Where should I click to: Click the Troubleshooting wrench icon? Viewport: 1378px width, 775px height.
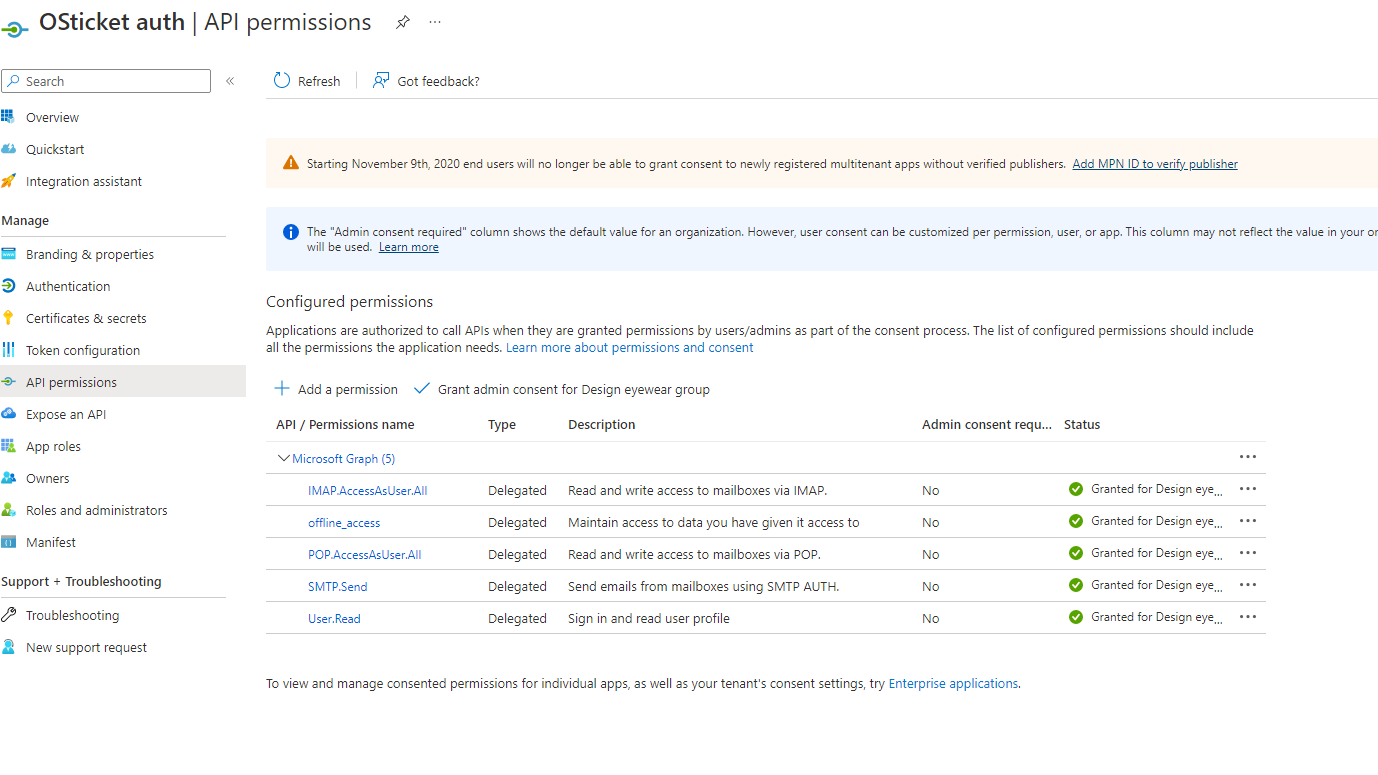point(8,615)
